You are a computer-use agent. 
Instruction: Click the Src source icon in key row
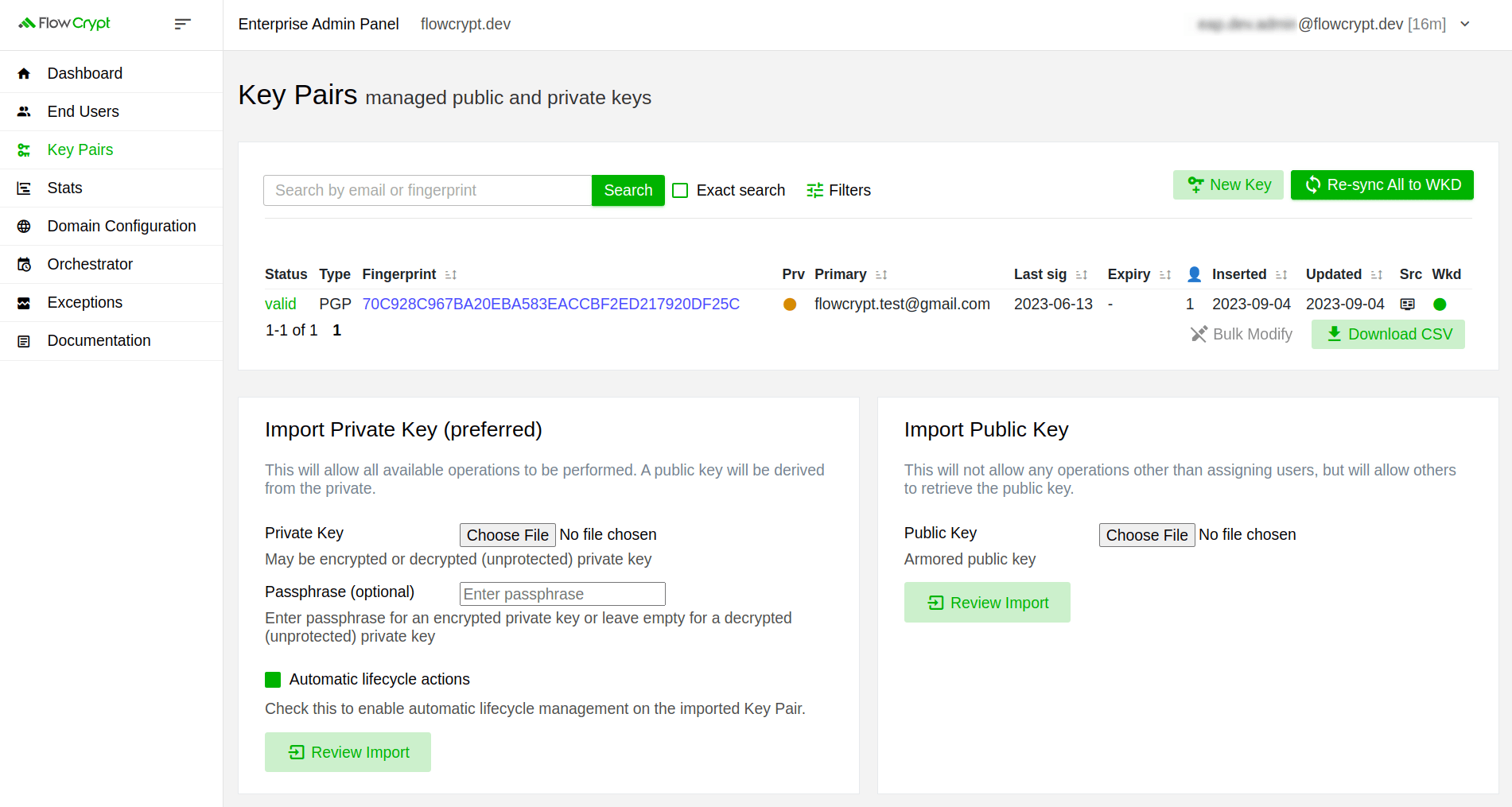(x=1408, y=304)
